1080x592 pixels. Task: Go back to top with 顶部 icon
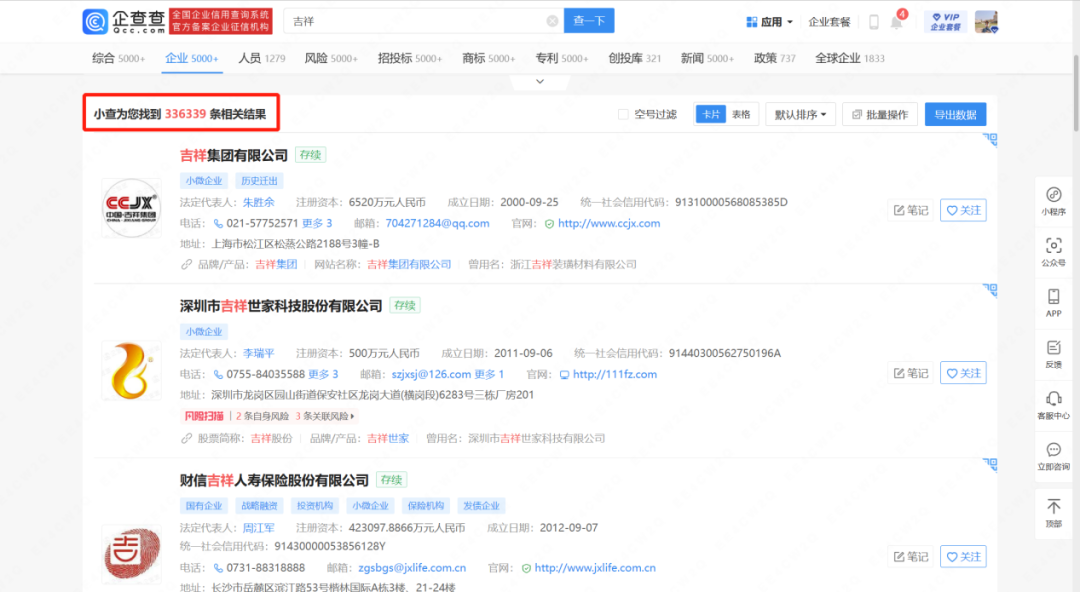[x=1053, y=513]
